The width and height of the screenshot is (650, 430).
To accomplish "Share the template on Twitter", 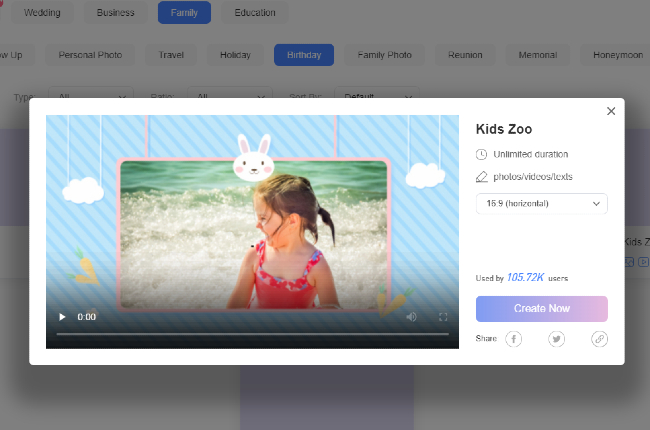I will 556,339.
